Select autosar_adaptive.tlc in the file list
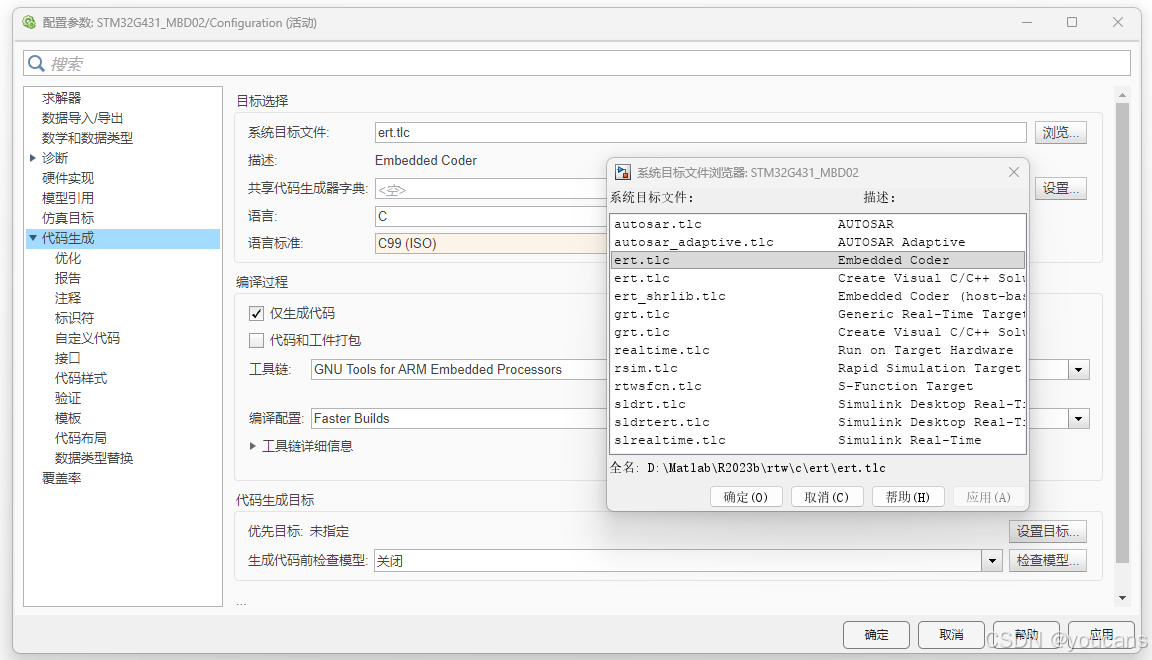This screenshot has height=660, width=1152. coord(818,242)
